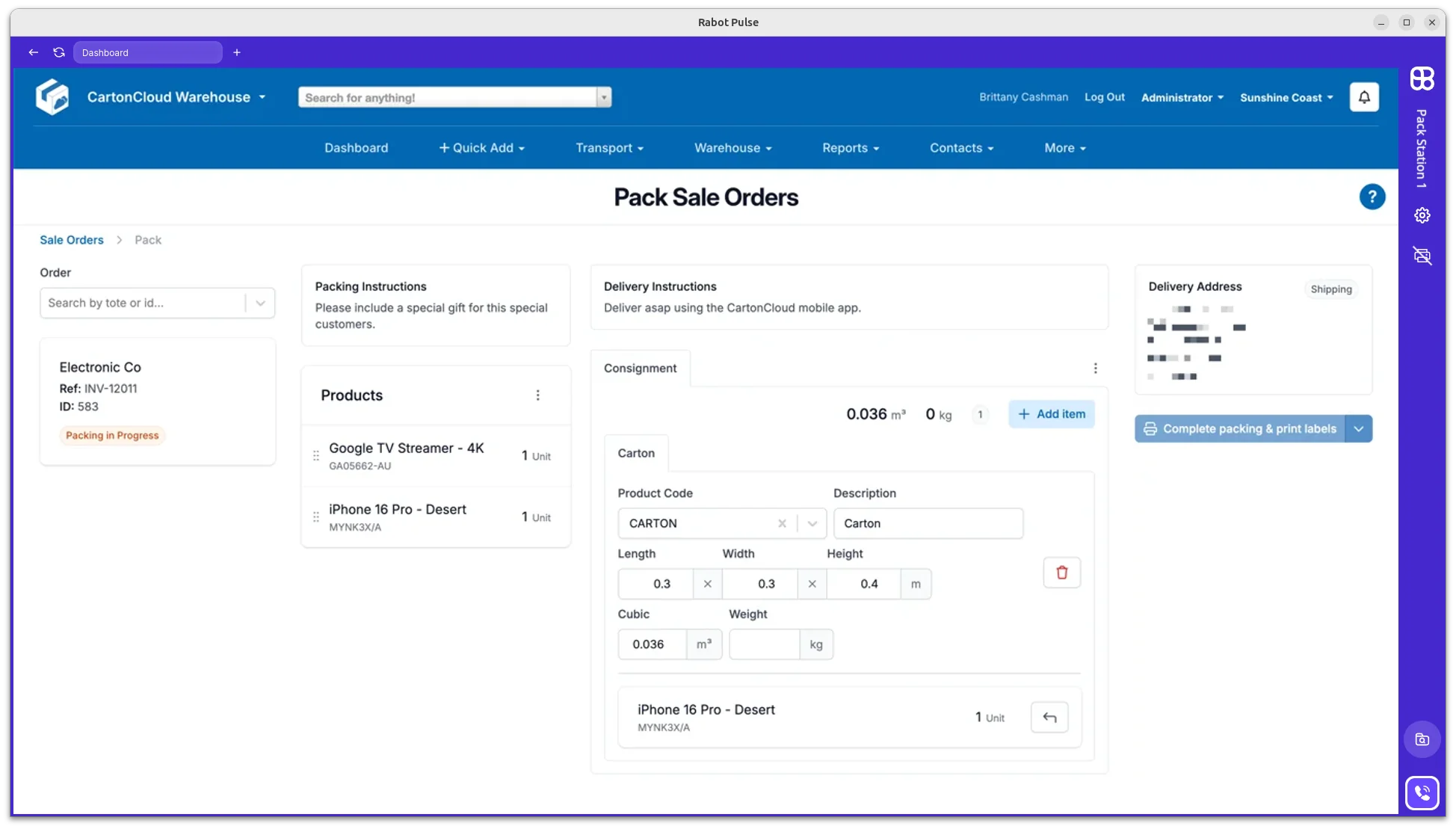The image size is (1456, 829).
Task: Click the CartonCloud Warehouse logo
Action: coord(52,96)
